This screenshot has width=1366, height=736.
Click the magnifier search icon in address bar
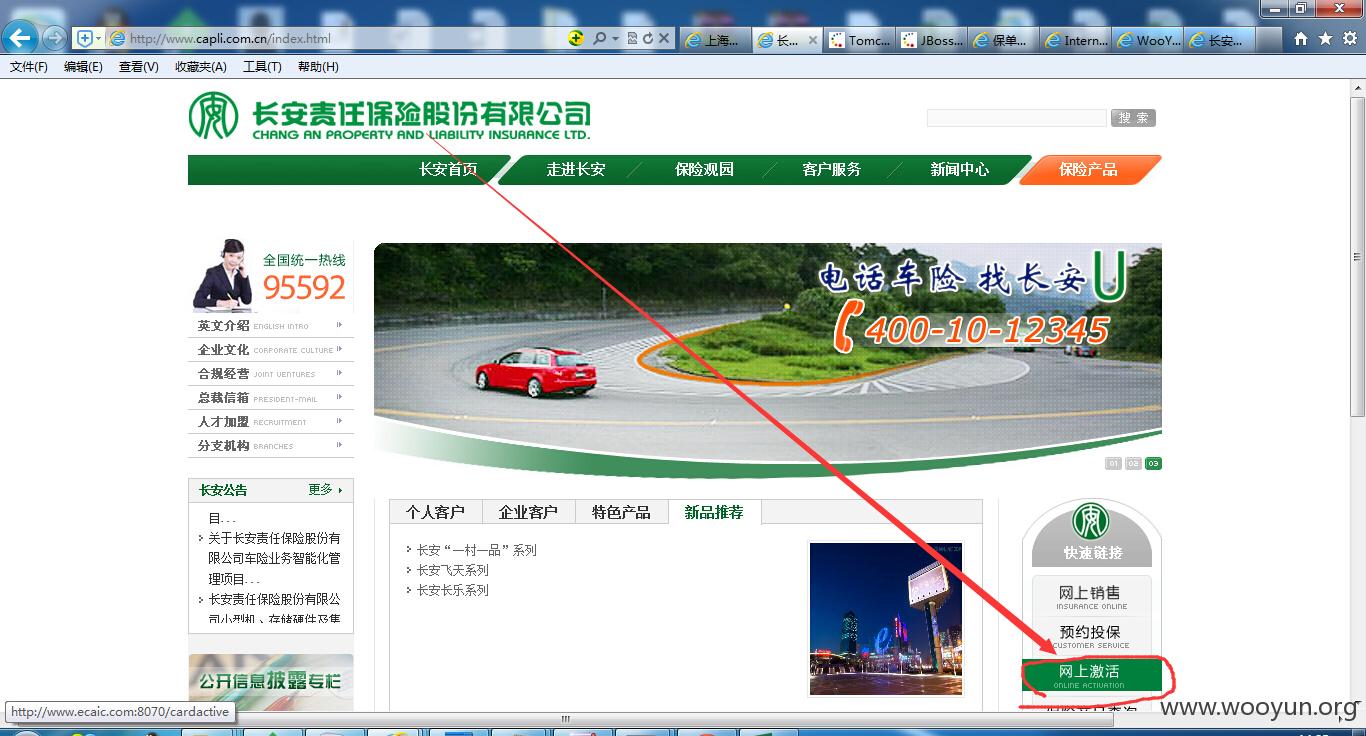click(599, 38)
